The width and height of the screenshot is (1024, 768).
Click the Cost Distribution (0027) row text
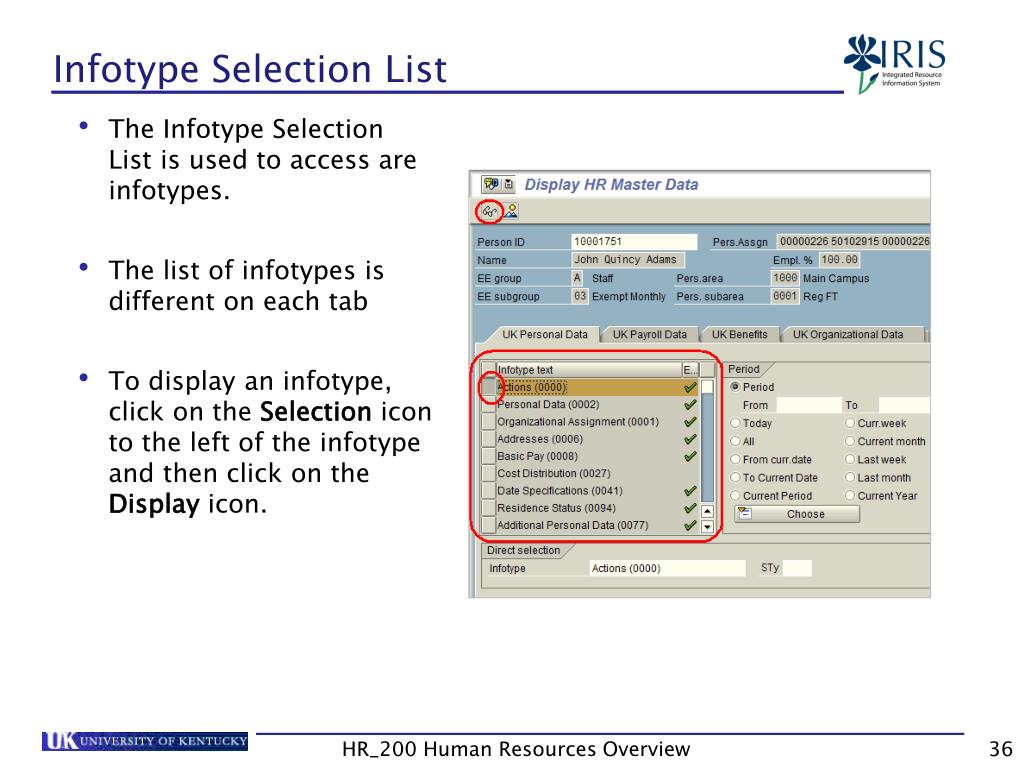tap(554, 473)
